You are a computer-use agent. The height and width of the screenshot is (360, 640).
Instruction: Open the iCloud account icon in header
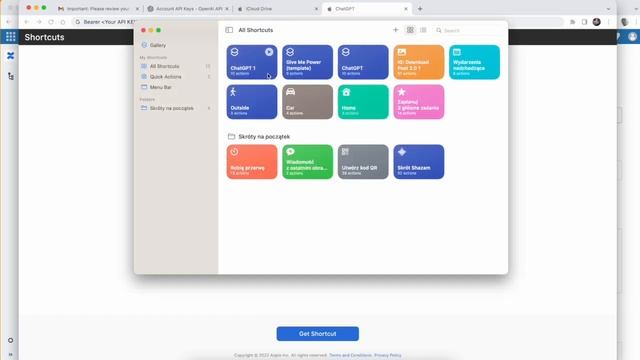click(632, 37)
